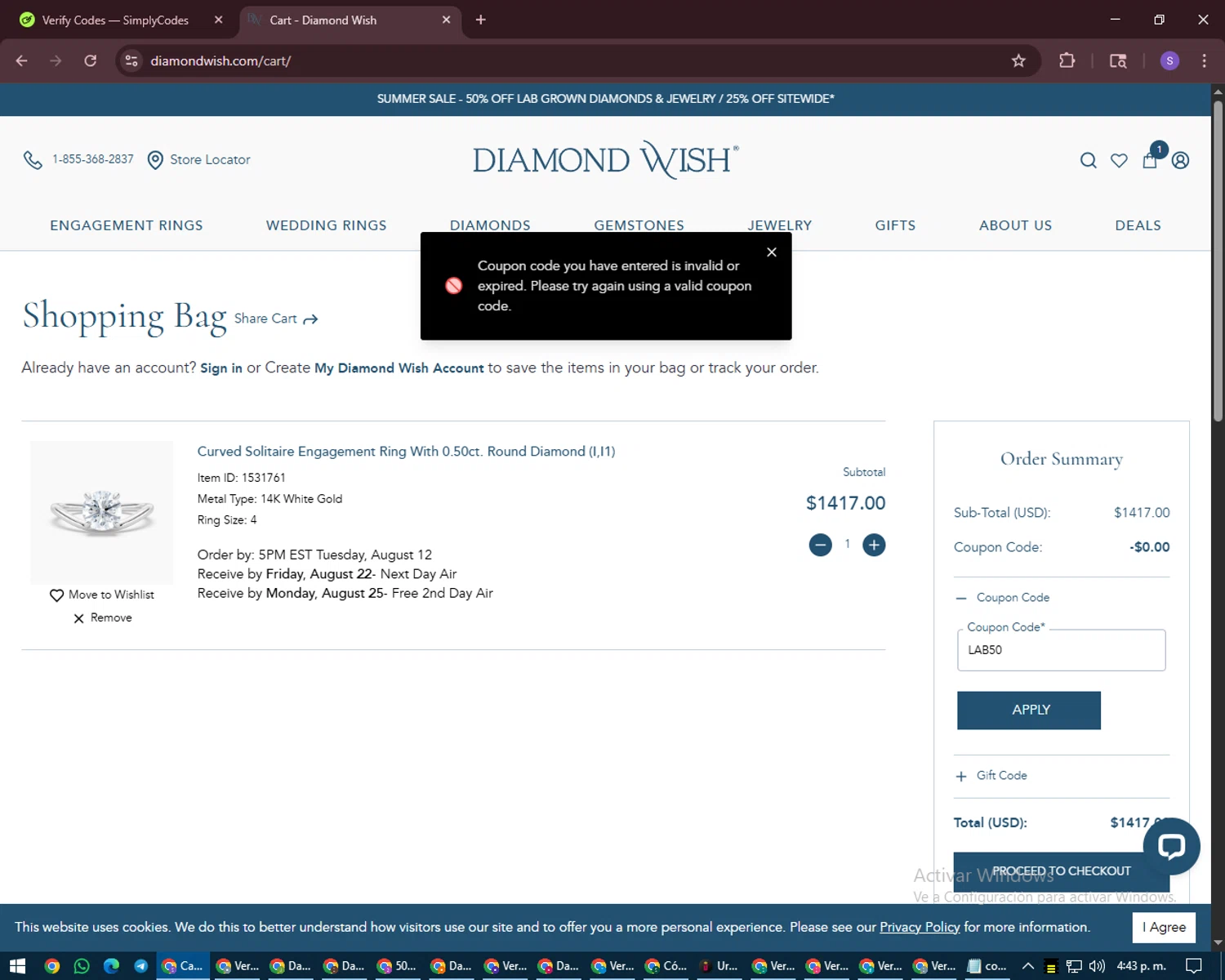Screen dimensions: 1225x980
Task: Click the page vertical scrollbar
Action: (x=1218, y=261)
